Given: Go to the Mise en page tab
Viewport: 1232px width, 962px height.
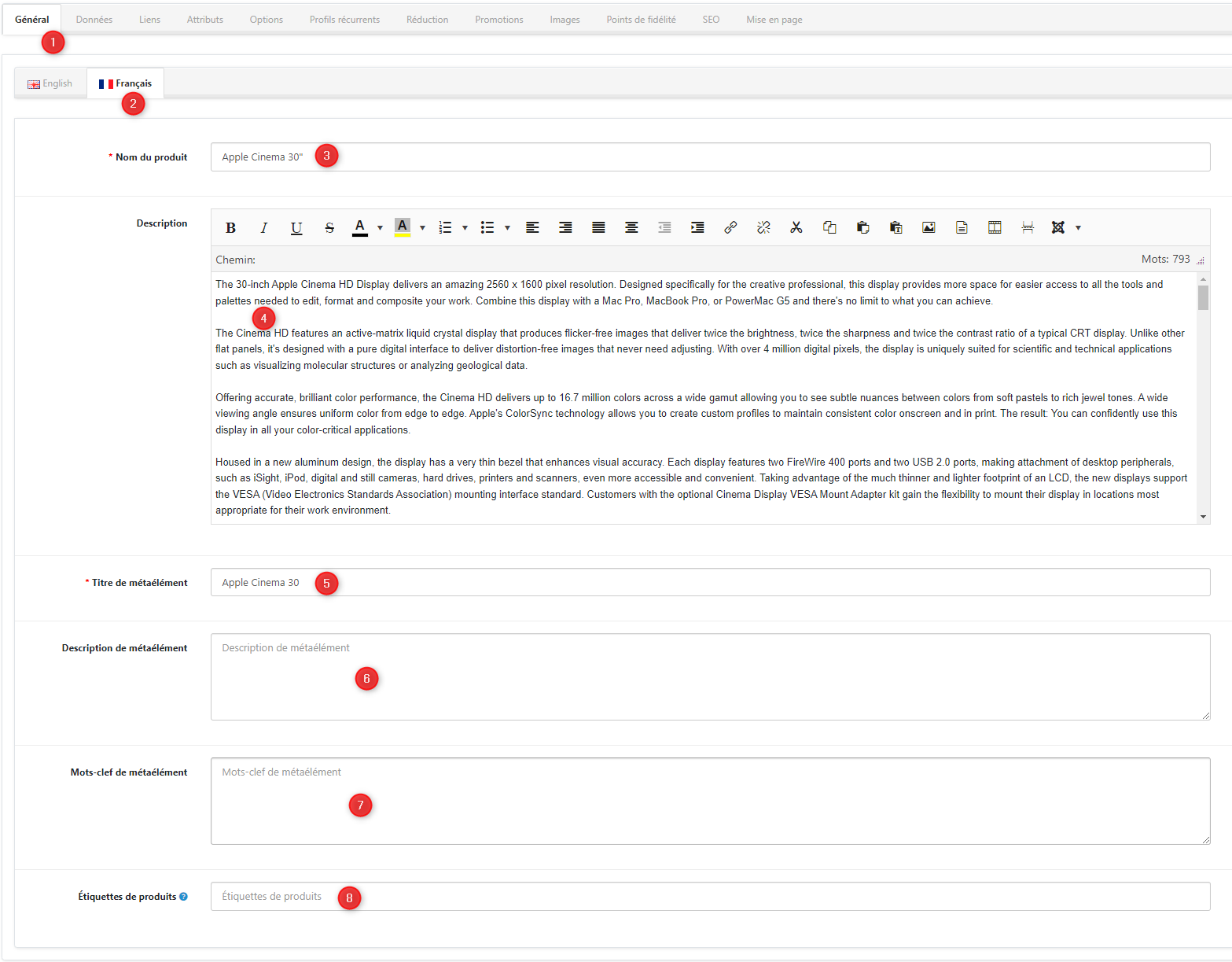Looking at the screenshot, I should (774, 20).
